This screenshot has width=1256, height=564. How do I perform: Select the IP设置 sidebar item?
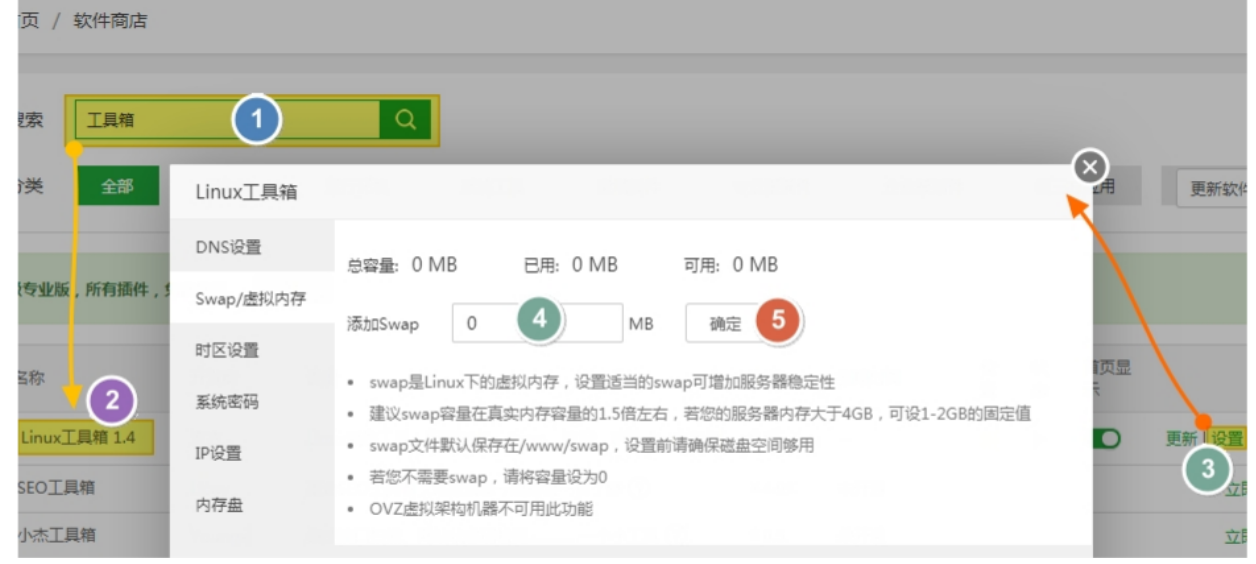[x=218, y=453]
